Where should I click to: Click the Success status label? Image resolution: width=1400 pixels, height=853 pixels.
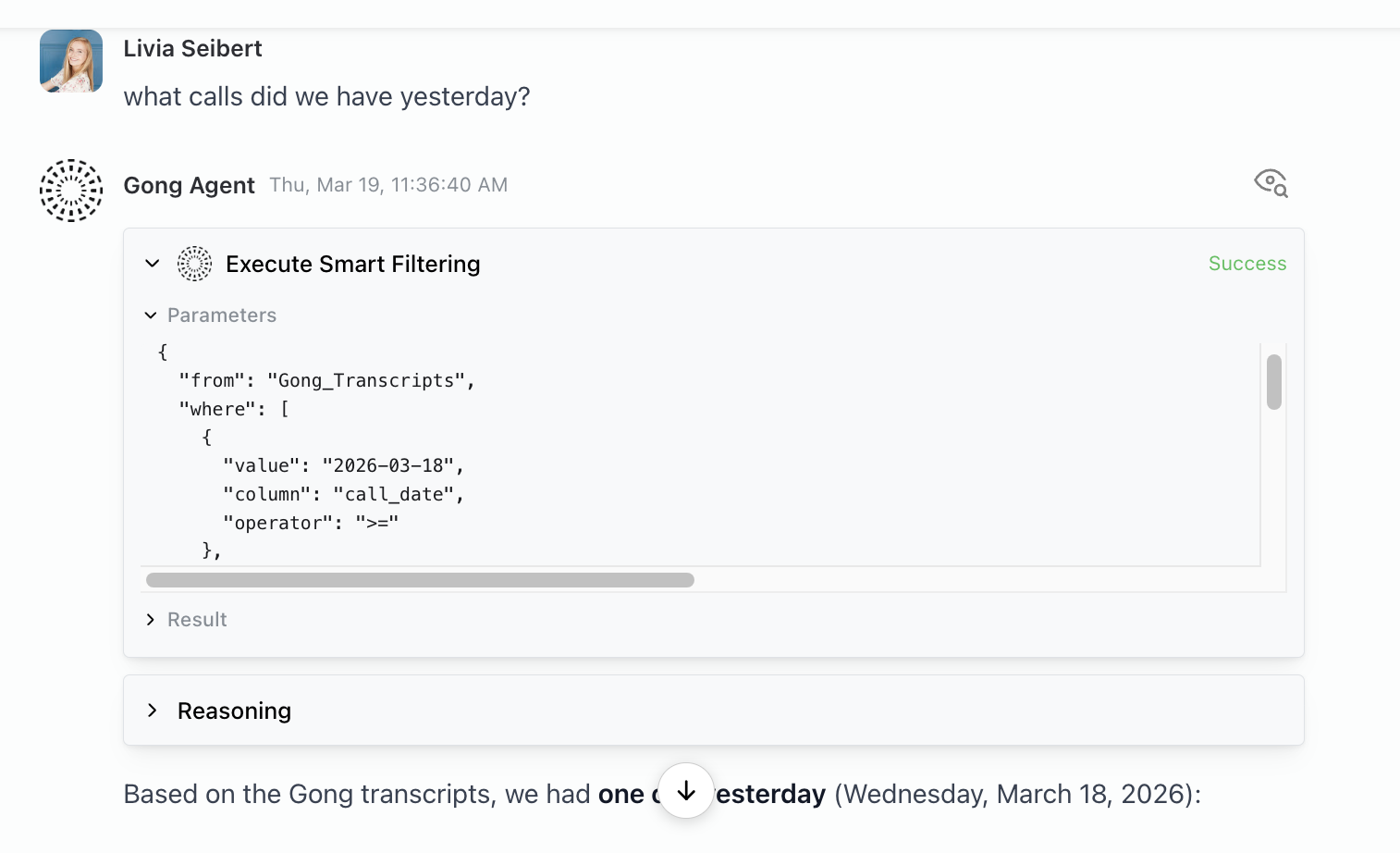[1246, 264]
